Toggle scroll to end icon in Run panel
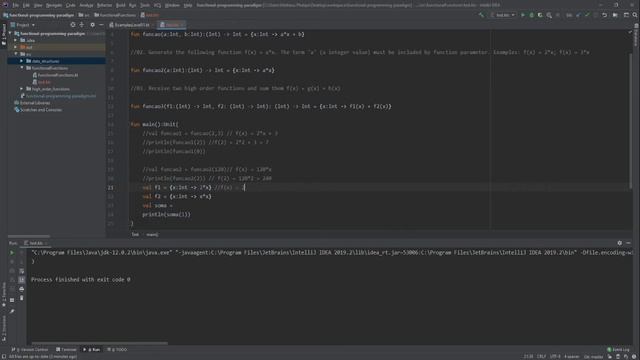640x360 pixels. [x=22, y=280]
